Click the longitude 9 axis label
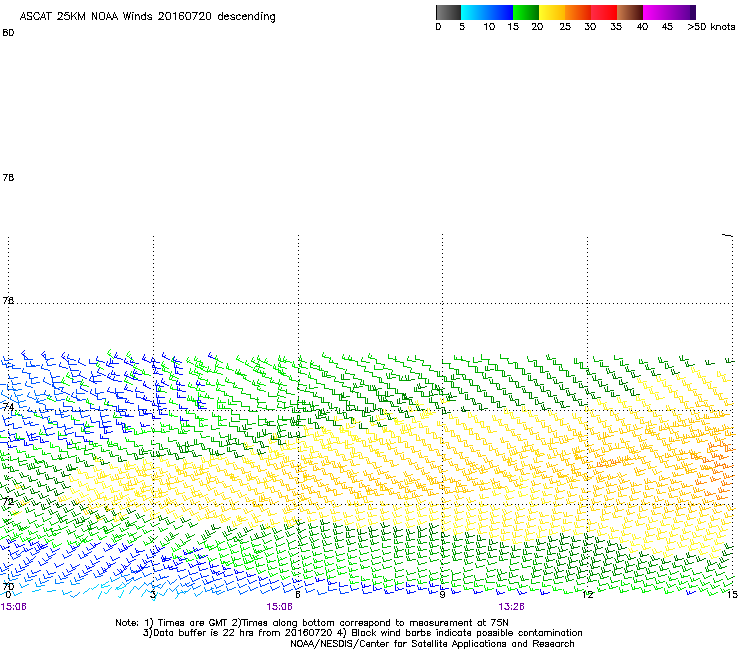The image size is (740, 650). pyautogui.click(x=442, y=595)
